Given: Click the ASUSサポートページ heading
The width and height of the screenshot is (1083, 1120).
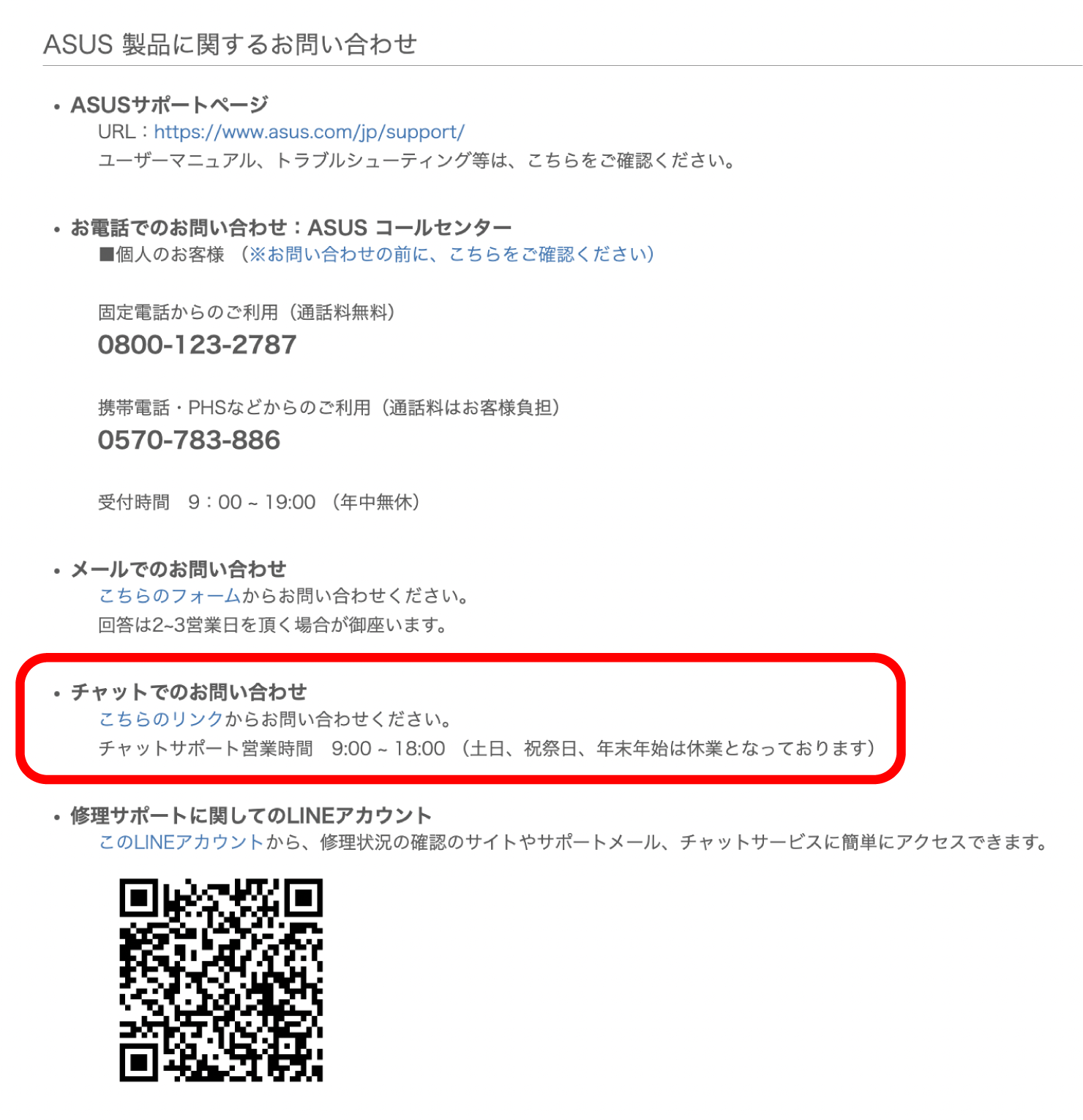Looking at the screenshot, I should click(x=169, y=105).
